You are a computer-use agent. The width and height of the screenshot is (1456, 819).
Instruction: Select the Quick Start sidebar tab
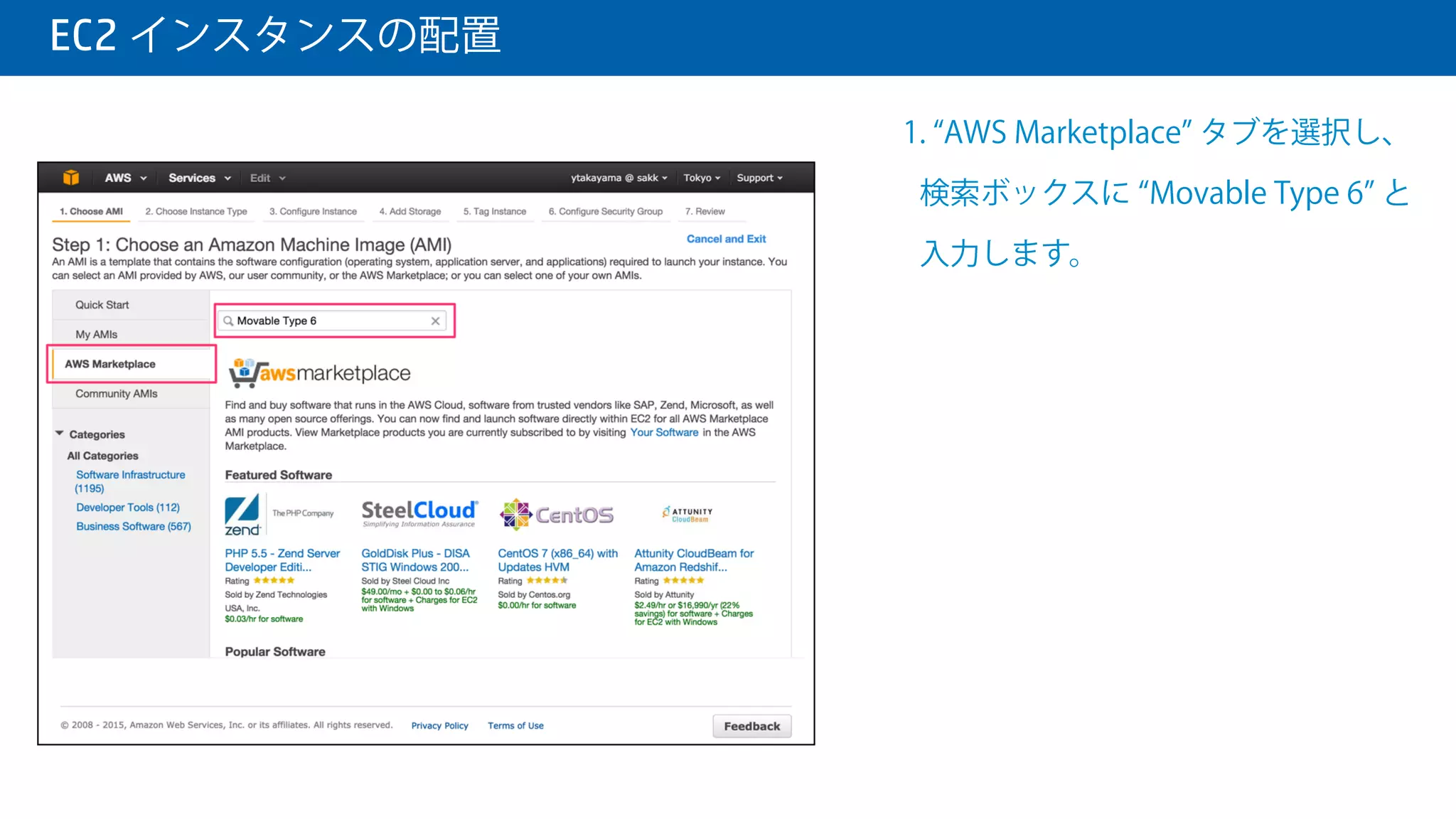(x=131, y=305)
